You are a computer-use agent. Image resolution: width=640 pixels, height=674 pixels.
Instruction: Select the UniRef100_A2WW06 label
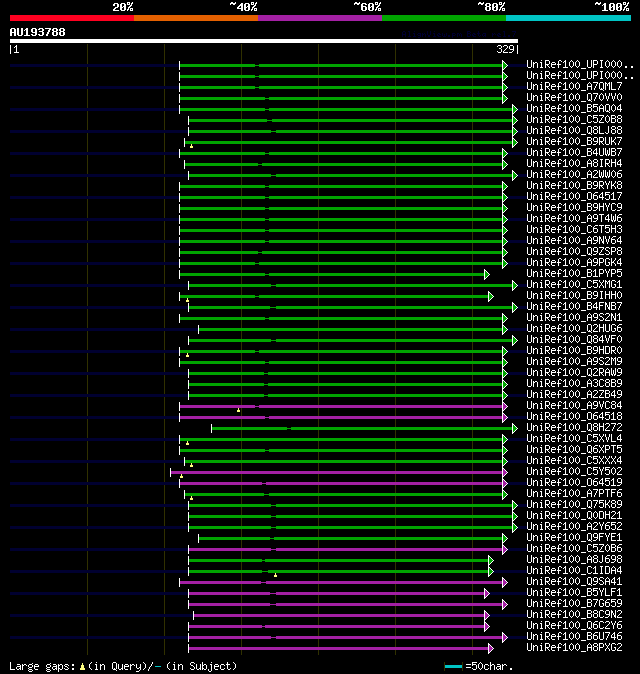tap(574, 175)
